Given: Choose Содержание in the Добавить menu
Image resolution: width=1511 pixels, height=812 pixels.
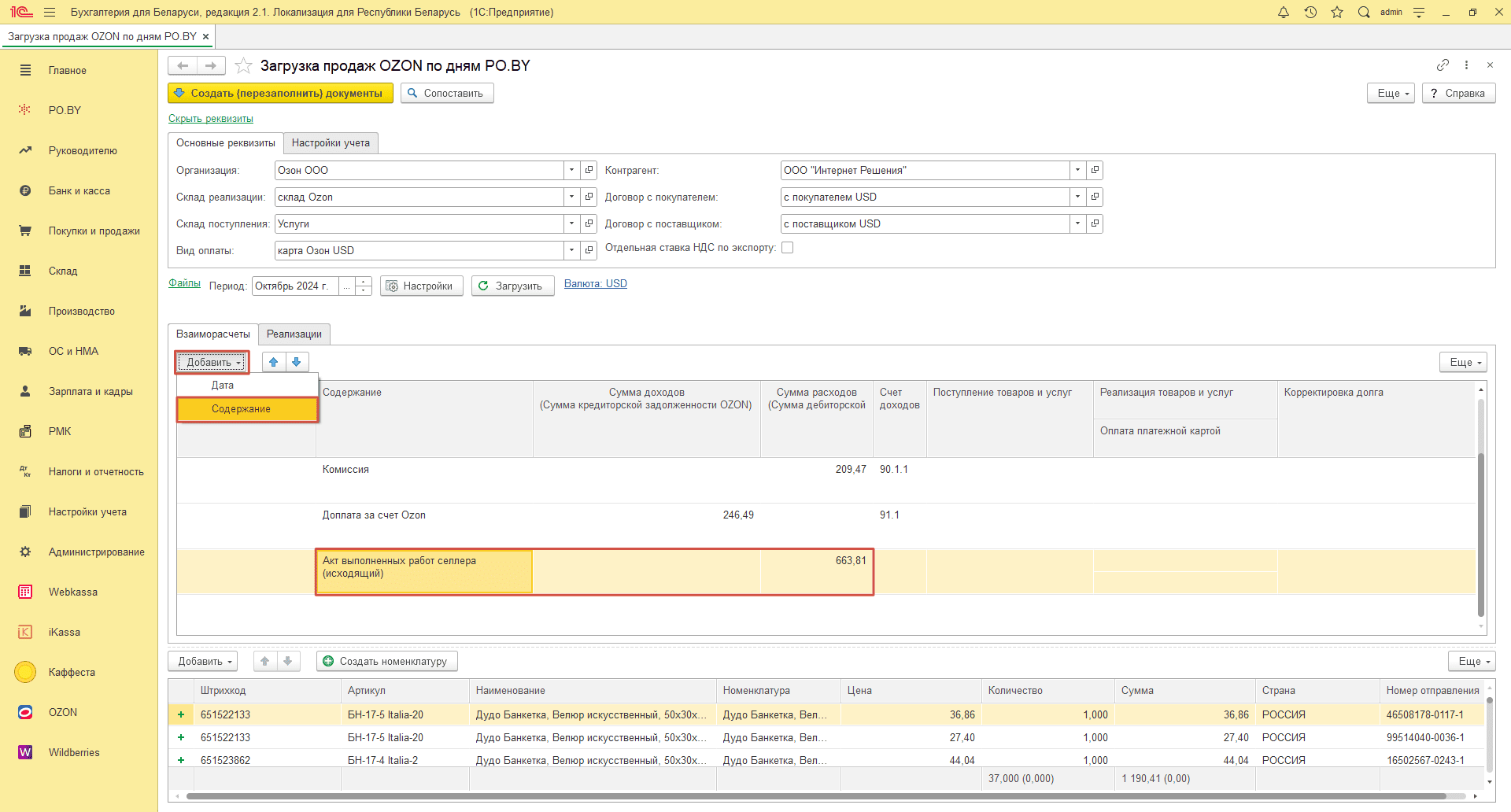Looking at the screenshot, I should [x=247, y=409].
